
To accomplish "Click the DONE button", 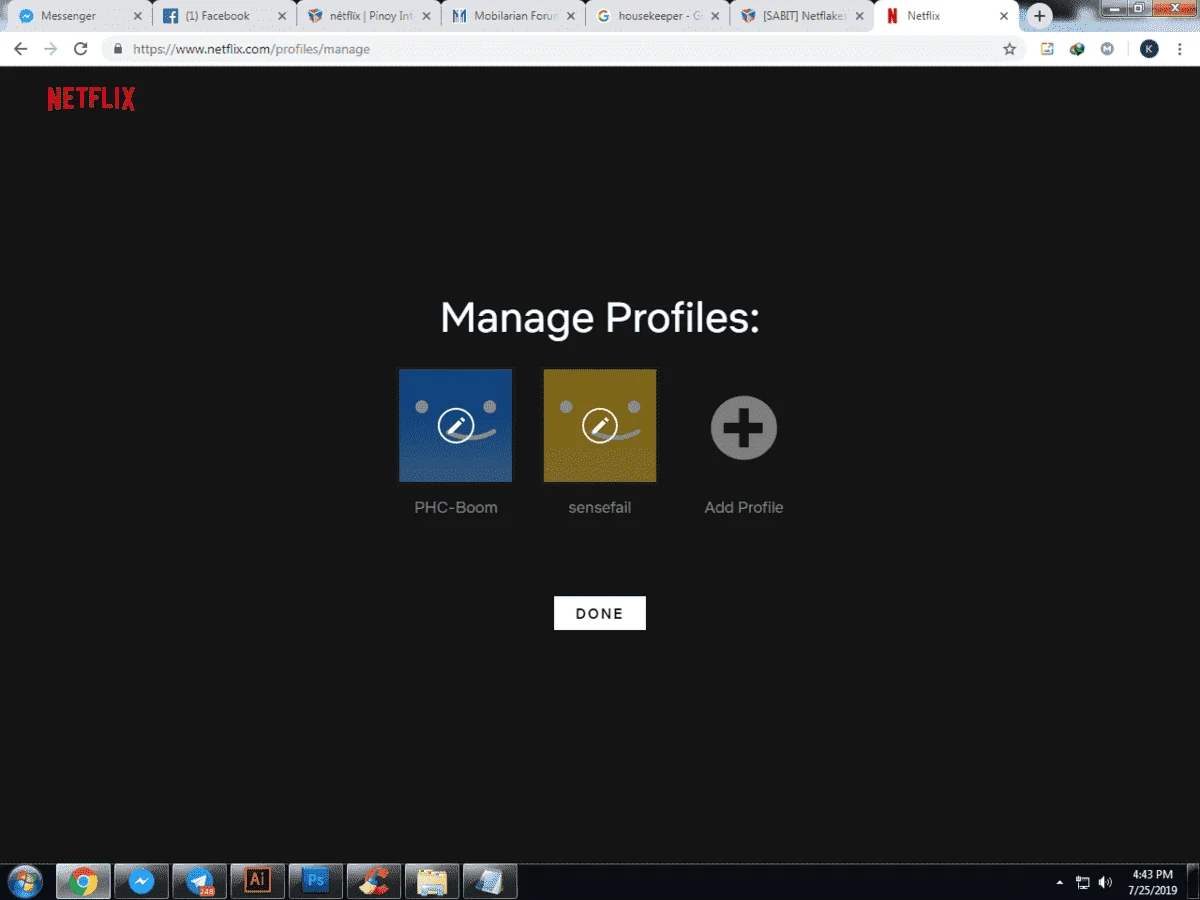I will point(600,614).
